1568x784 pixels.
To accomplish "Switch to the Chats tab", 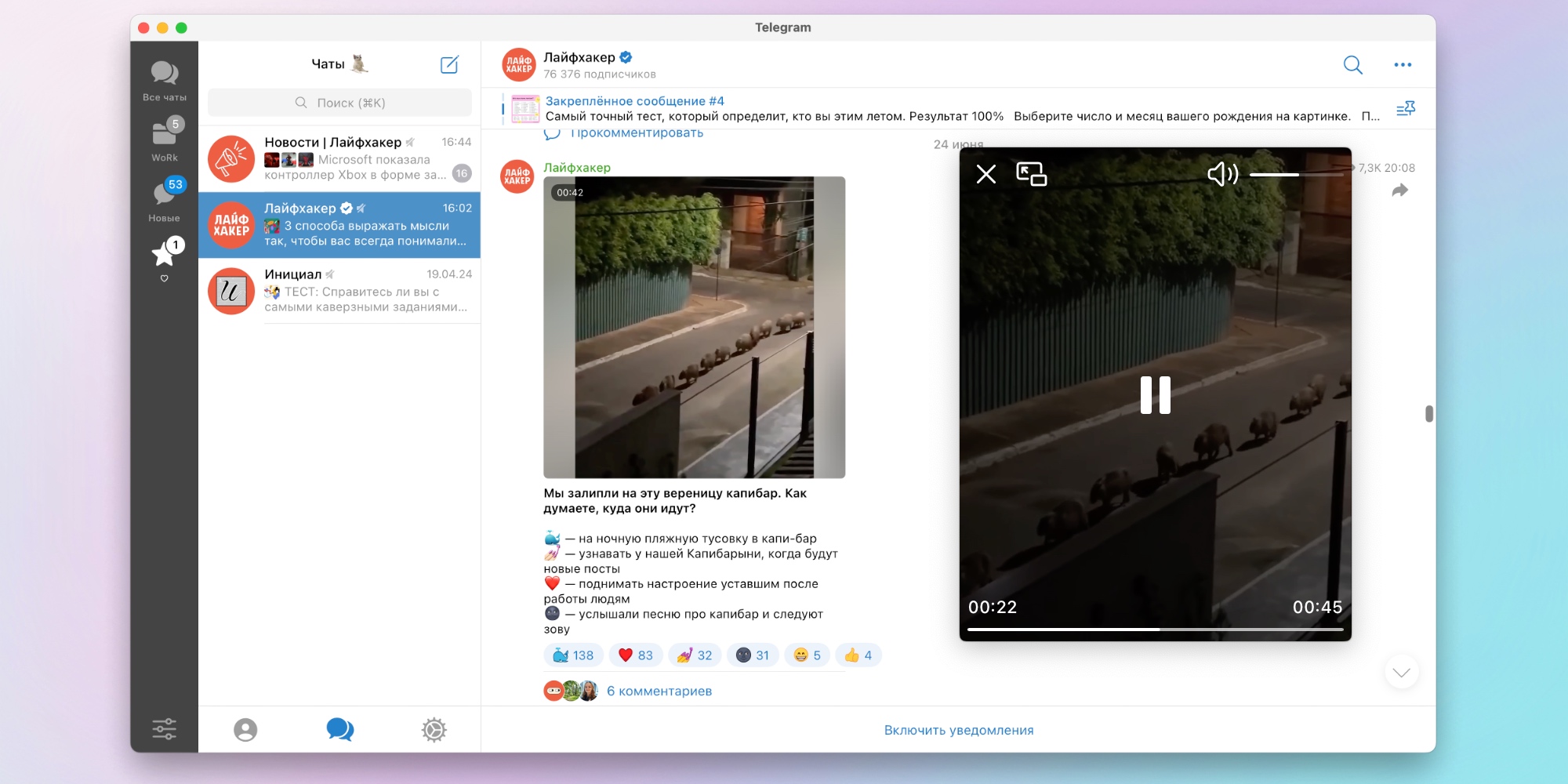I will tap(339, 730).
